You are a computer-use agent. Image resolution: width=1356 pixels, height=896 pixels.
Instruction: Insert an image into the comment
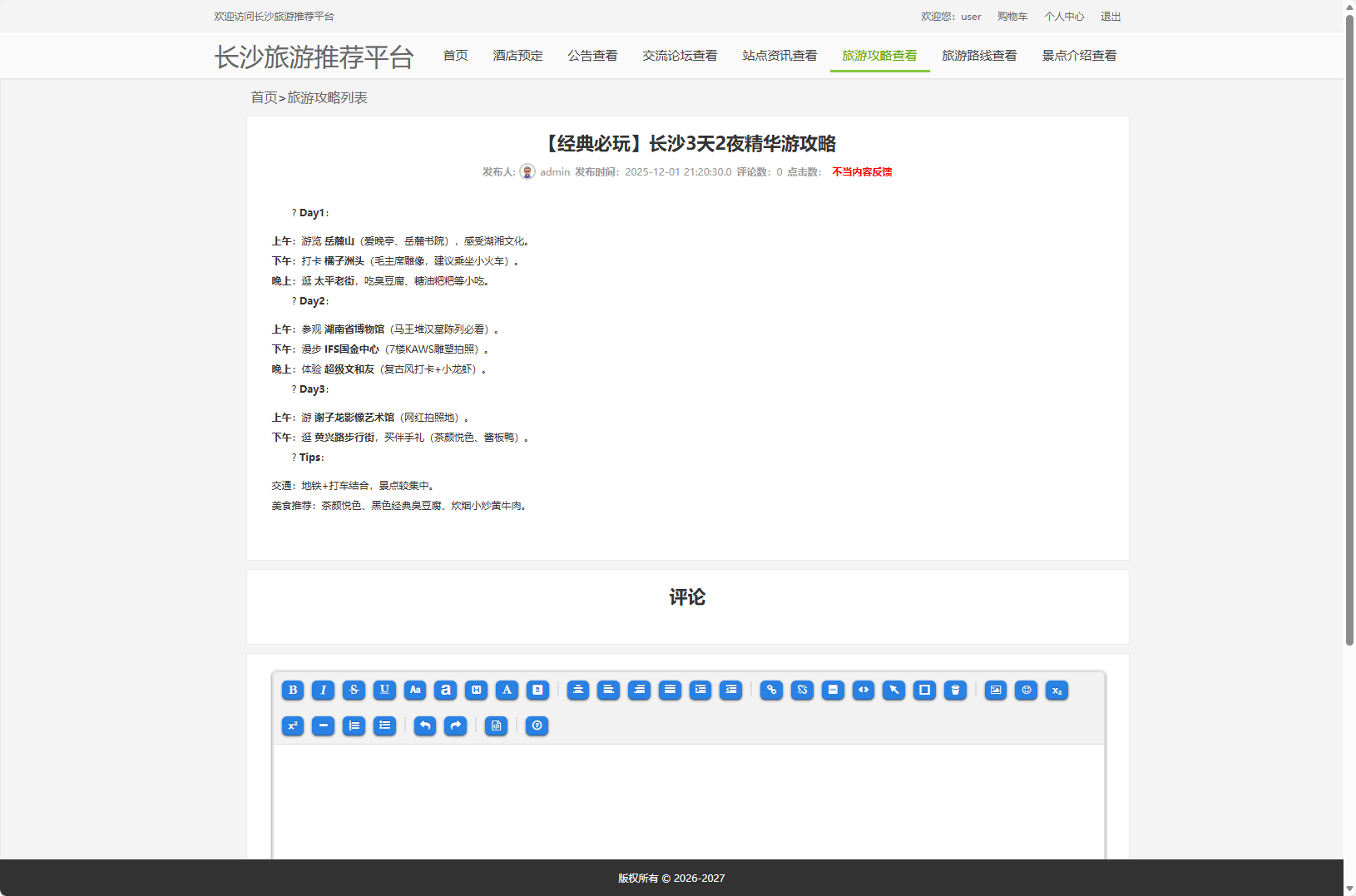(995, 690)
